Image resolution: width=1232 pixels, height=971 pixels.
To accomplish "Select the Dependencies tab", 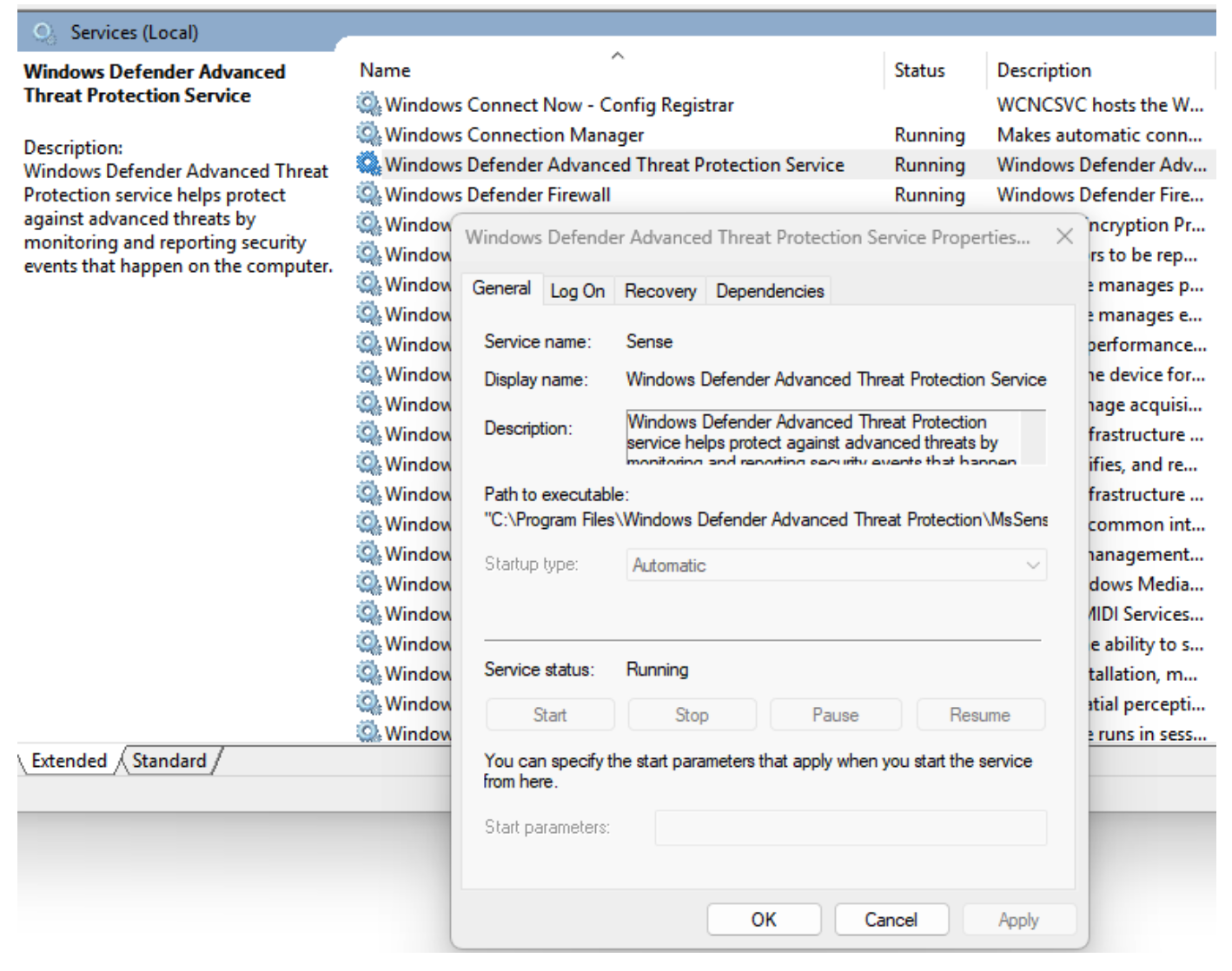I will [770, 291].
